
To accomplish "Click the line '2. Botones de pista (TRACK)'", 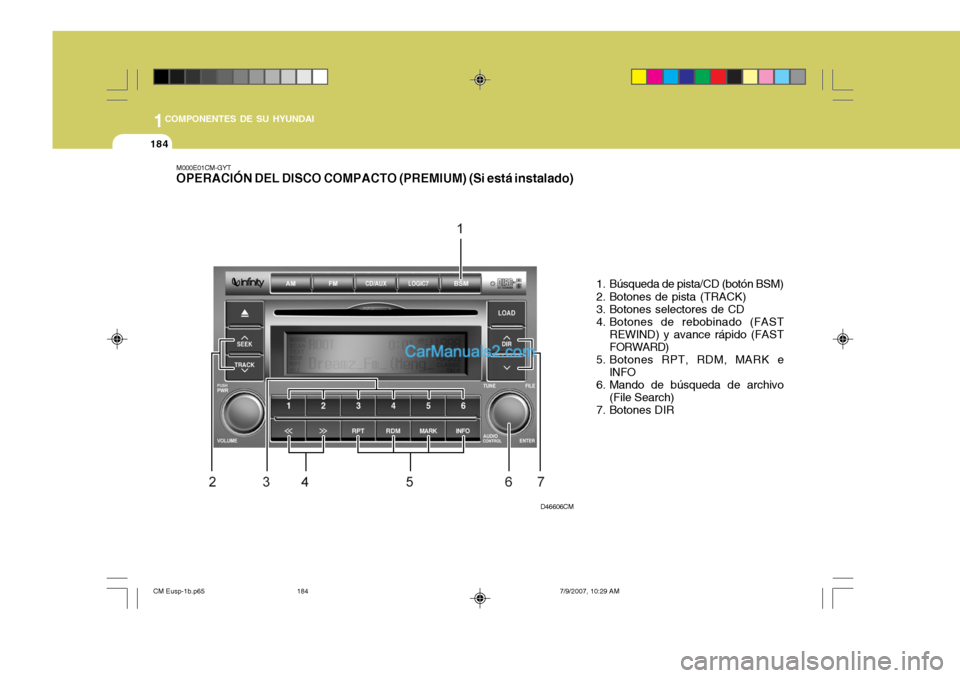I will tap(671, 297).
